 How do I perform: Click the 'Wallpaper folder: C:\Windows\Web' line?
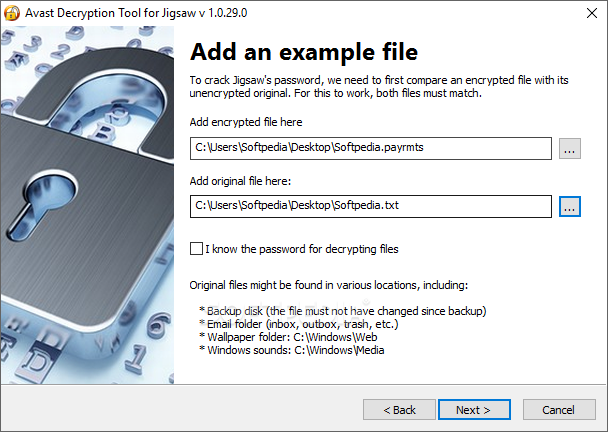point(288,337)
